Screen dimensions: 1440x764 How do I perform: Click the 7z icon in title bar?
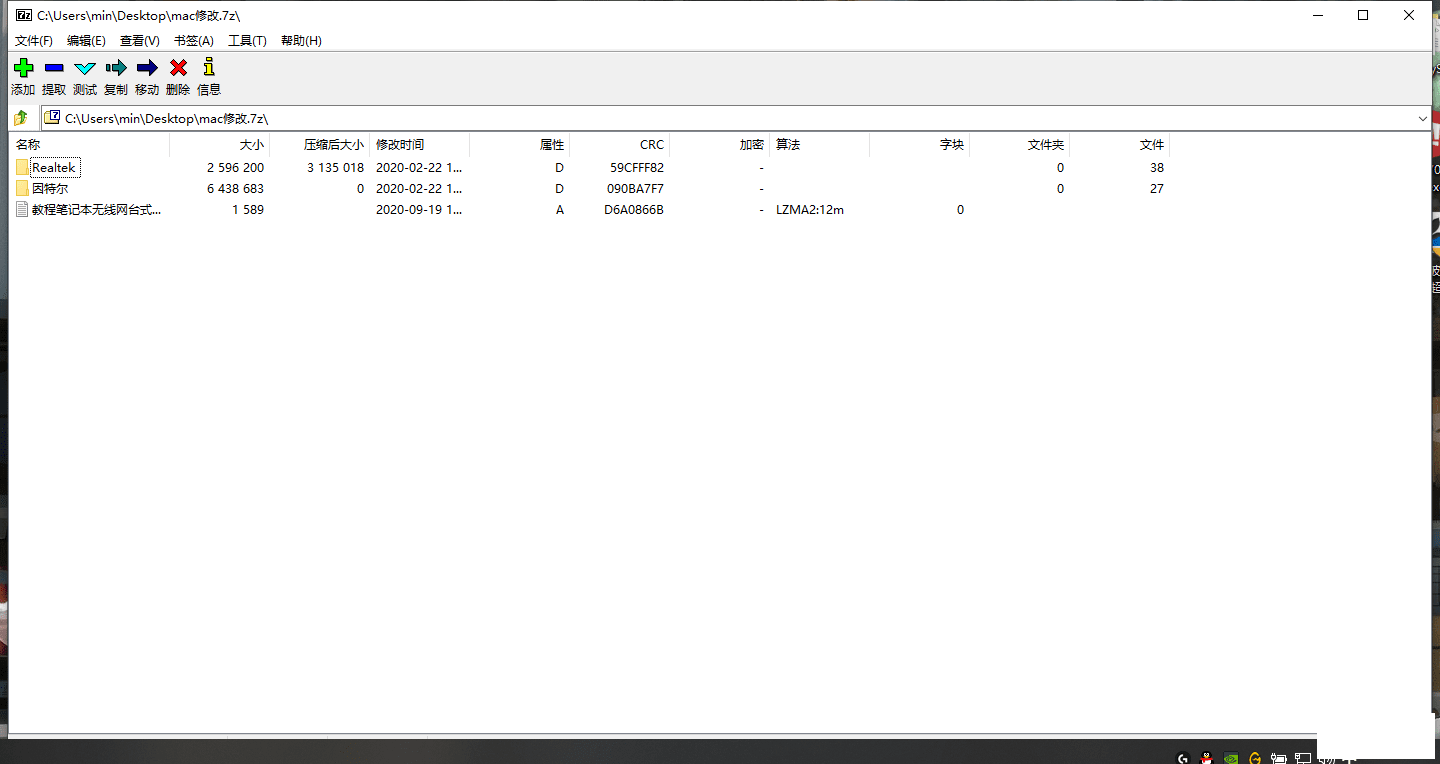click(x=23, y=15)
